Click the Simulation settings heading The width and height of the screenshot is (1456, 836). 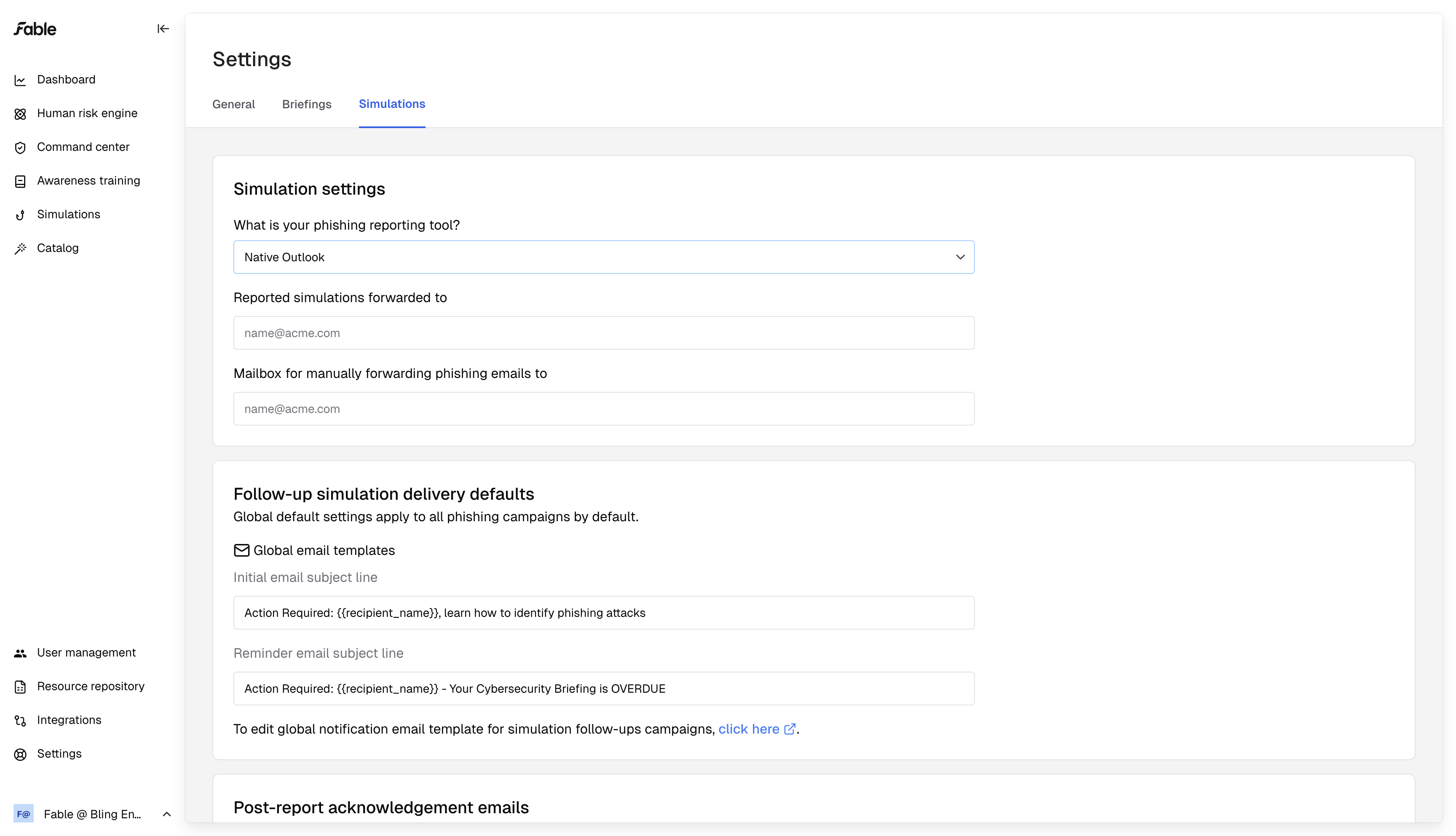(309, 189)
